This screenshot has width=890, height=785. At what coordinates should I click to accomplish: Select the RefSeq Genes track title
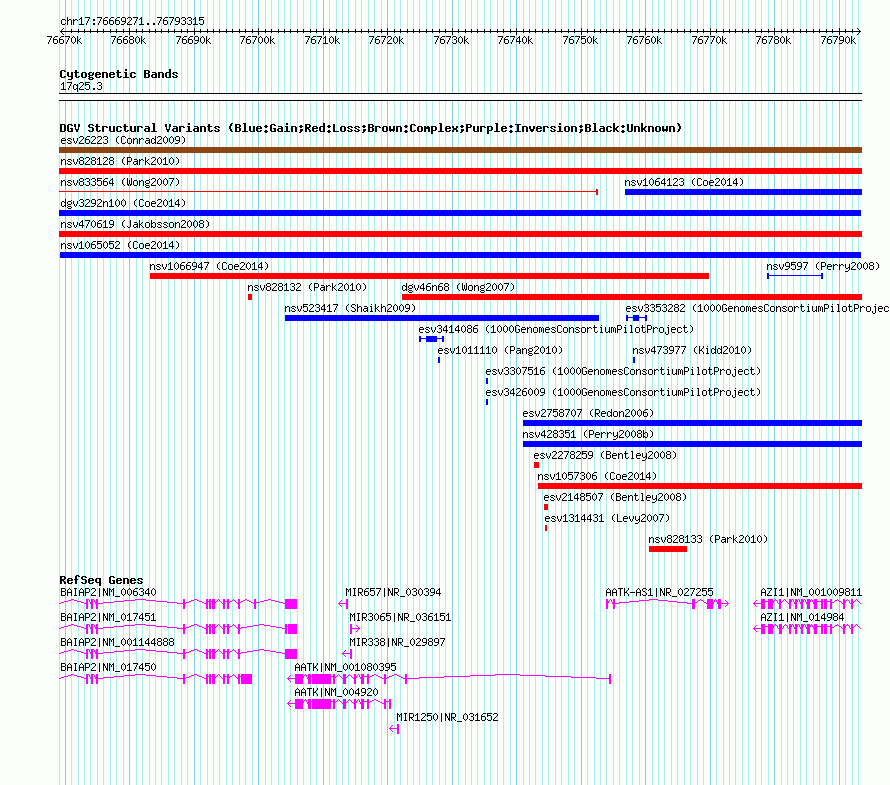(101, 580)
